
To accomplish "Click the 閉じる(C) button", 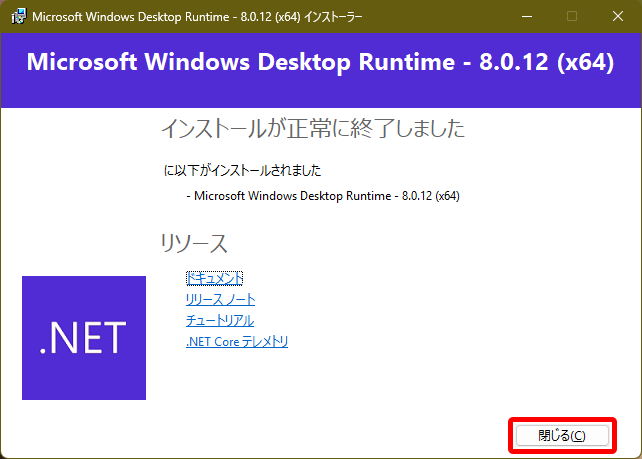I will point(562,436).
